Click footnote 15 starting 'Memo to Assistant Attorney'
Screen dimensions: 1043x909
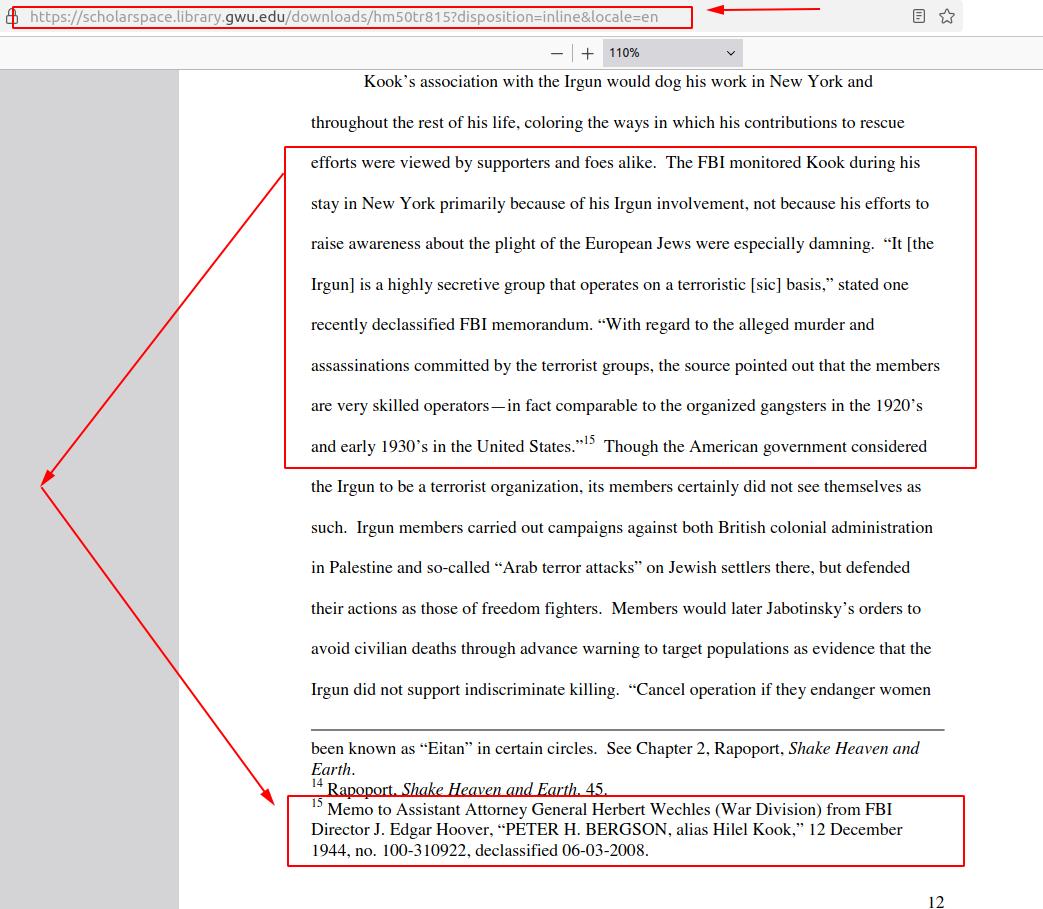(x=606, y=809)
